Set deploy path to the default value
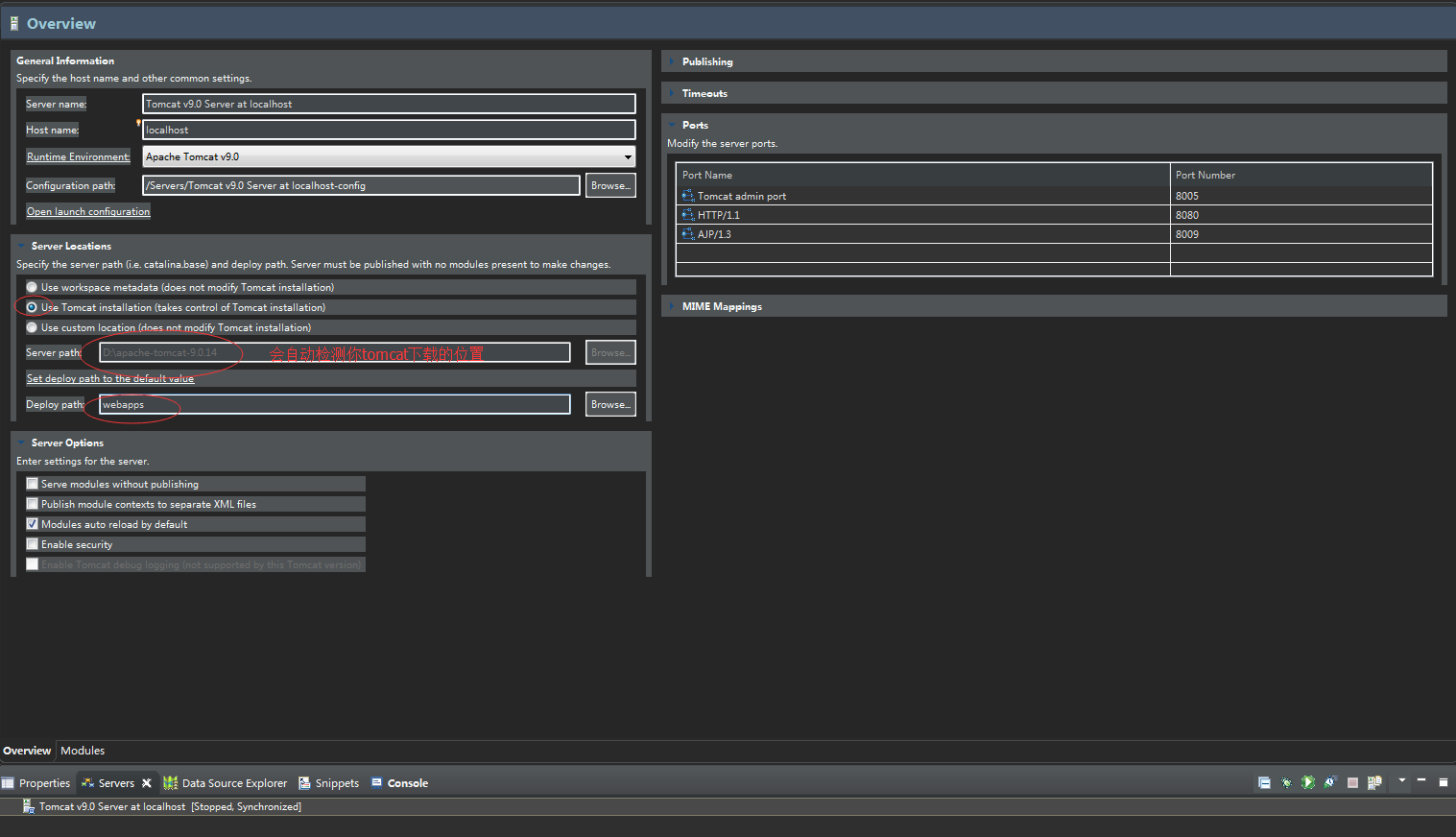 tap(110, 378)
